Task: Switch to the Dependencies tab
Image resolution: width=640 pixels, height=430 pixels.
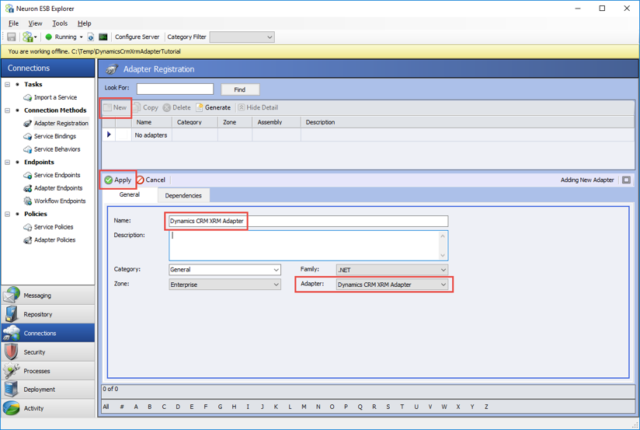Action: click(183, 195)
